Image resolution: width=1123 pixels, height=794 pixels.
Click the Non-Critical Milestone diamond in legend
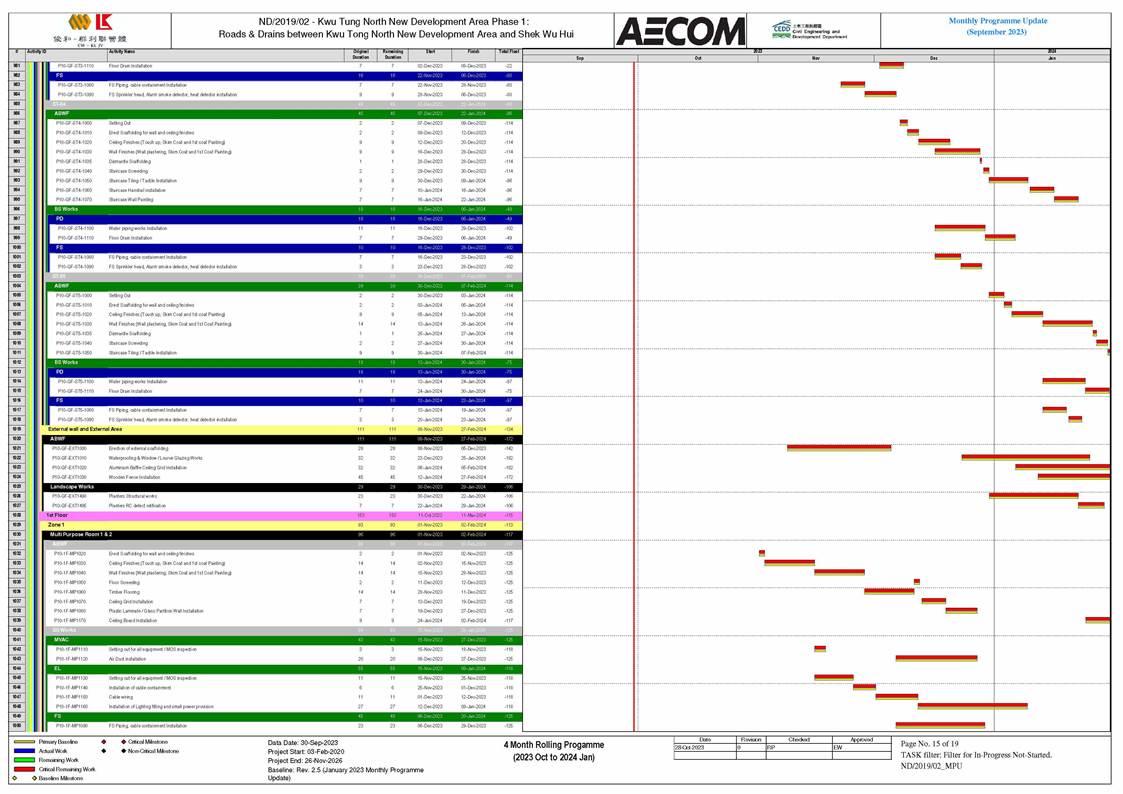(x=104, y=749)
